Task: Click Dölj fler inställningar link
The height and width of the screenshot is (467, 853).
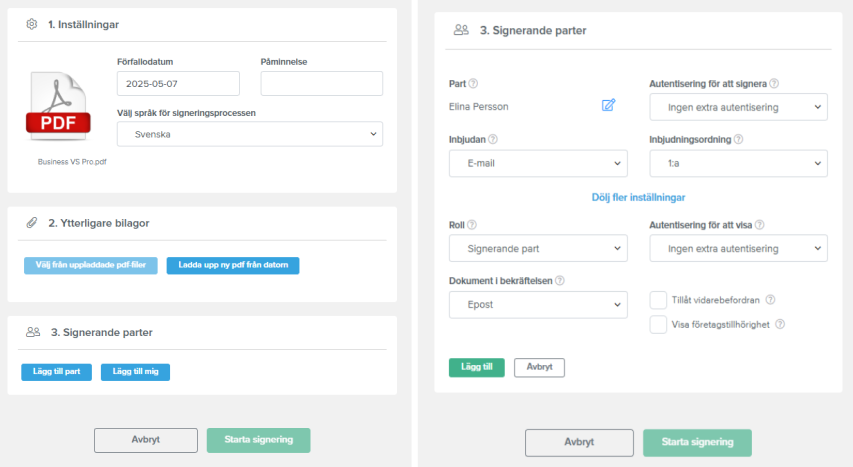Action: point(638,198)
